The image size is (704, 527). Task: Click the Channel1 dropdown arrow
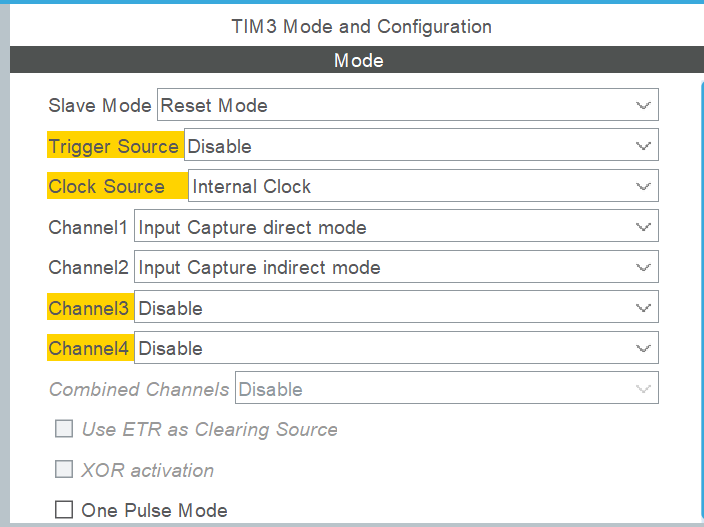pyautogui.click(x=643, y=227)
